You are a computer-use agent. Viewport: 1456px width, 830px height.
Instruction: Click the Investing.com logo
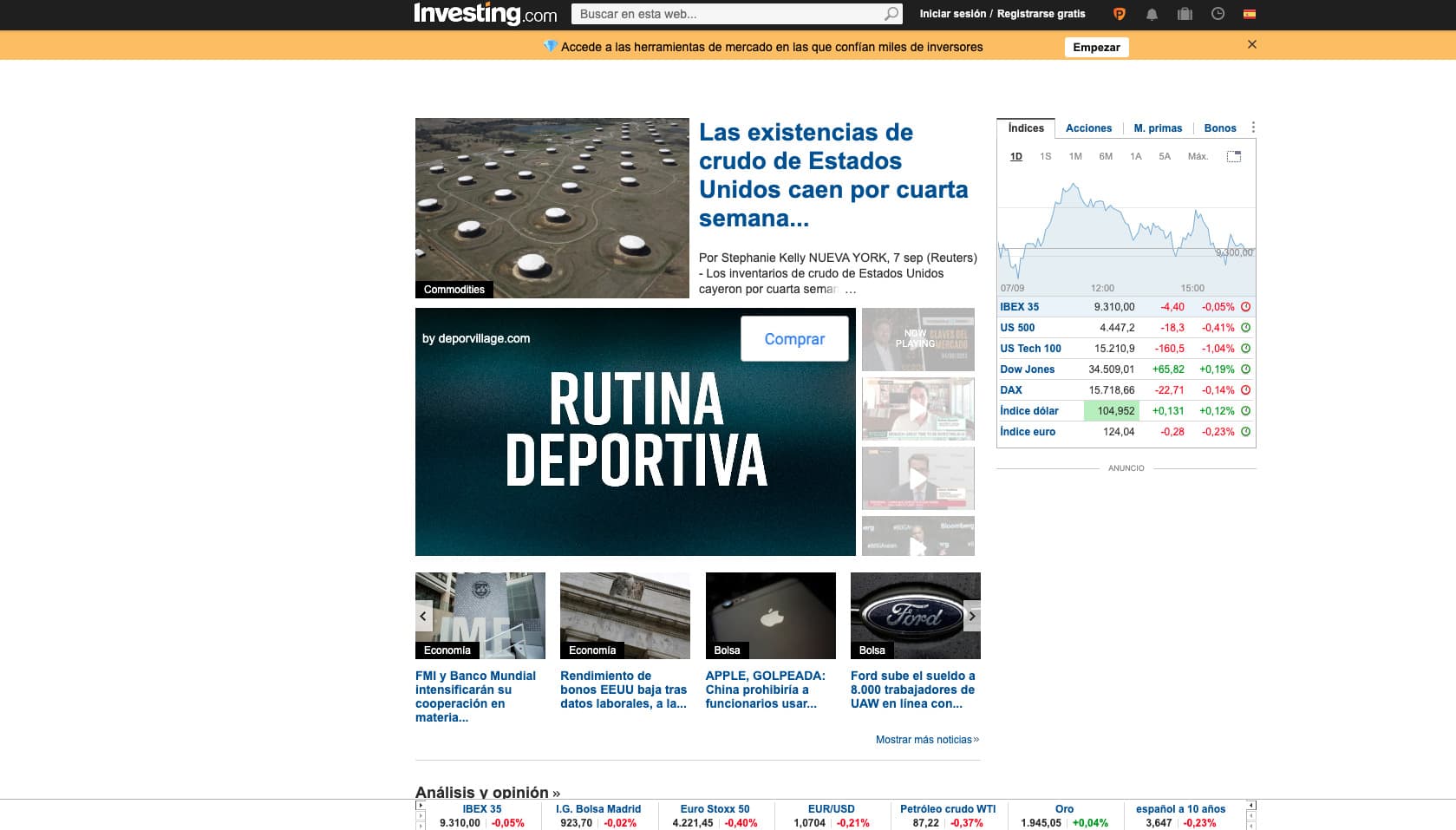[x=485, y=14]
